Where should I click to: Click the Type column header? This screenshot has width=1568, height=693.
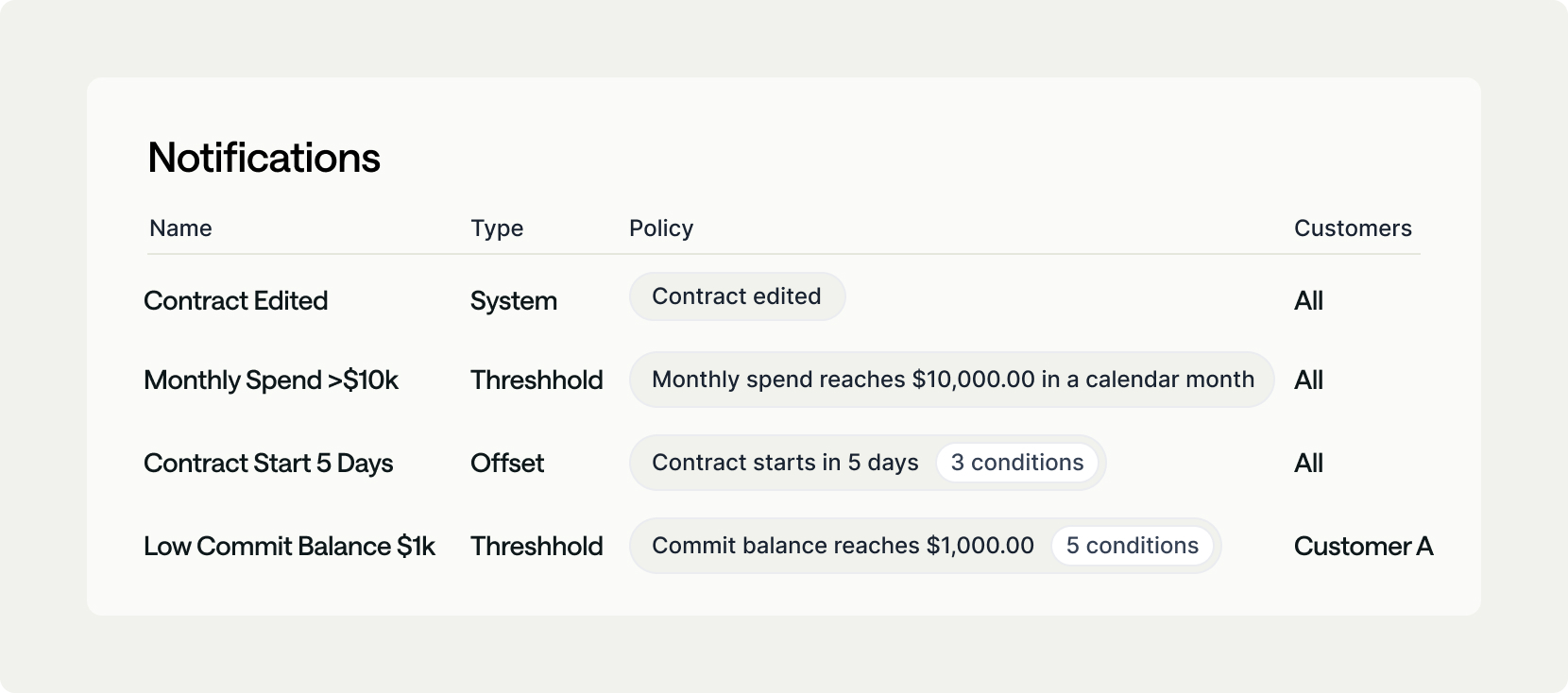click(497, 228)
